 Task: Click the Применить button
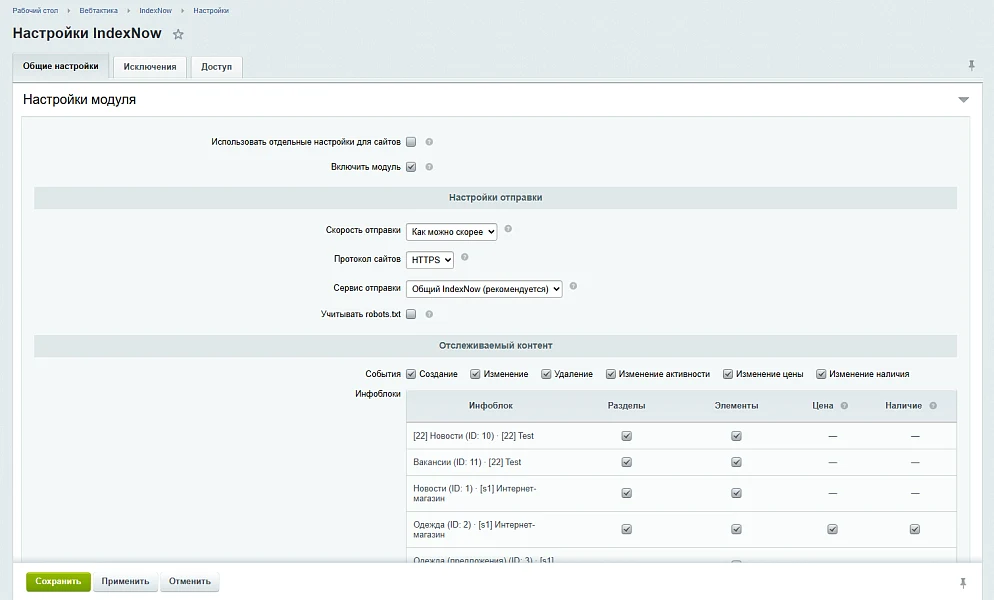point(126,581)
